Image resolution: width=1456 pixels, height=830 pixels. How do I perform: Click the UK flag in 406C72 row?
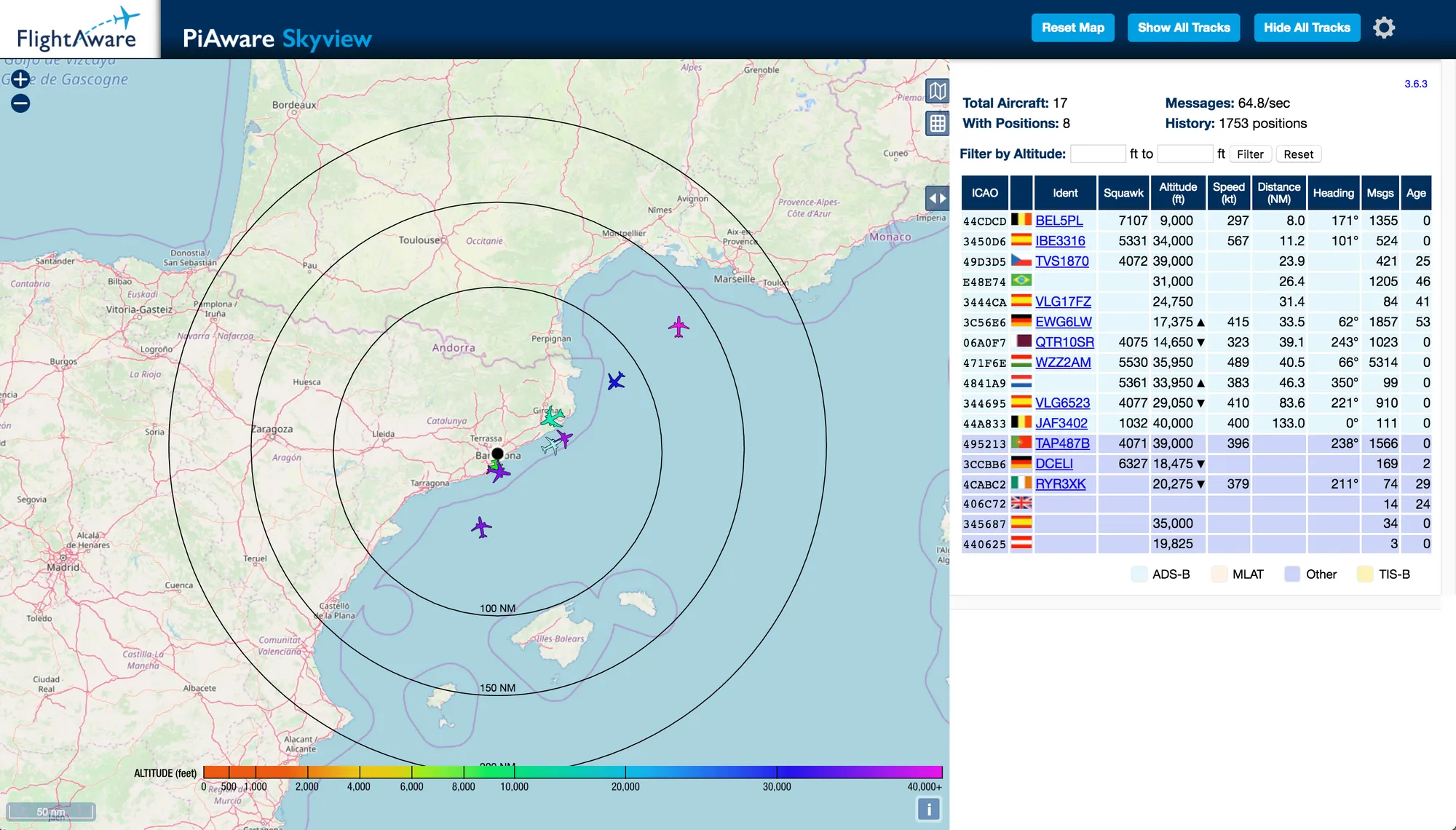(1021, 502)
